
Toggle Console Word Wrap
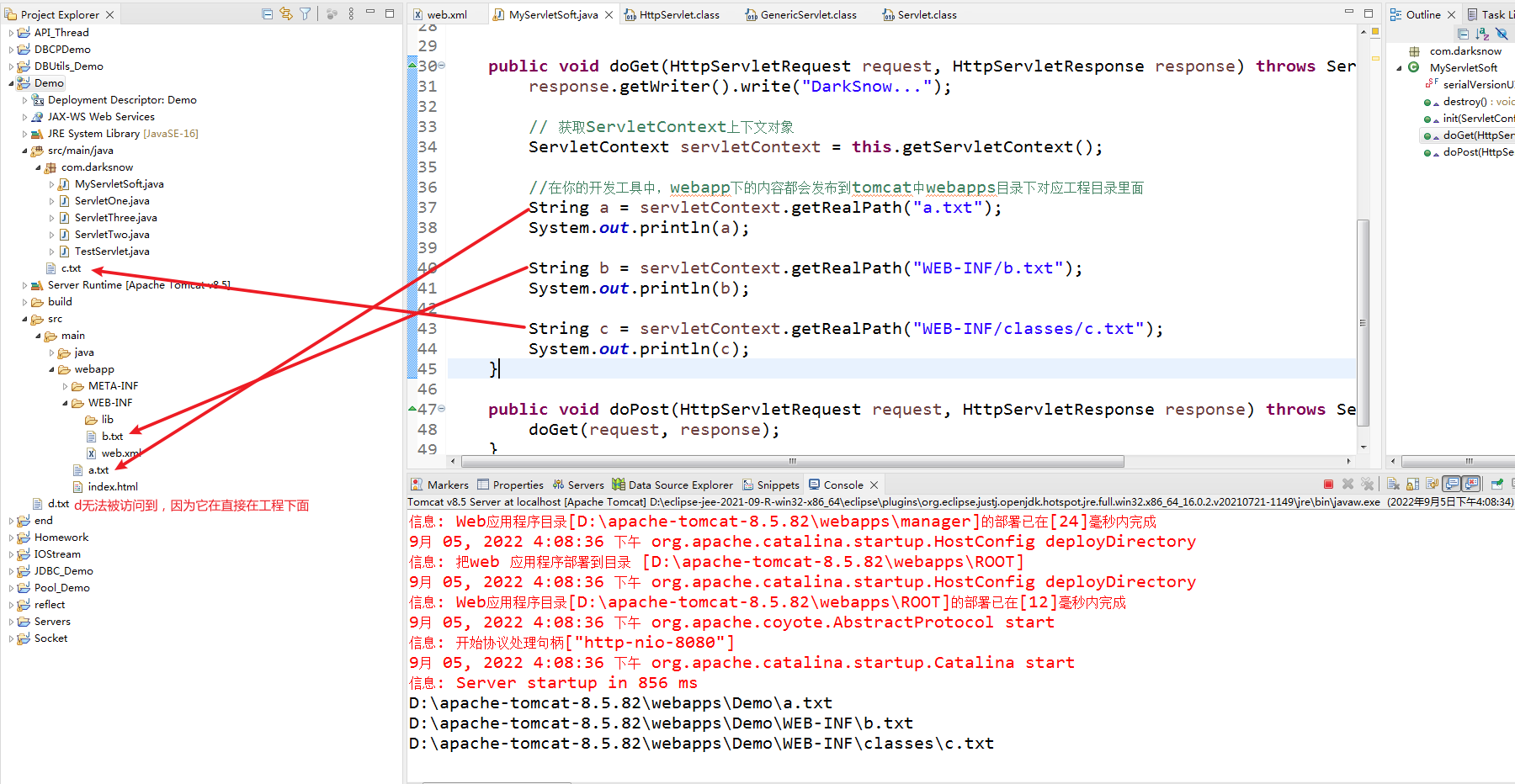pyautogui.click(x=1432, y=485)
